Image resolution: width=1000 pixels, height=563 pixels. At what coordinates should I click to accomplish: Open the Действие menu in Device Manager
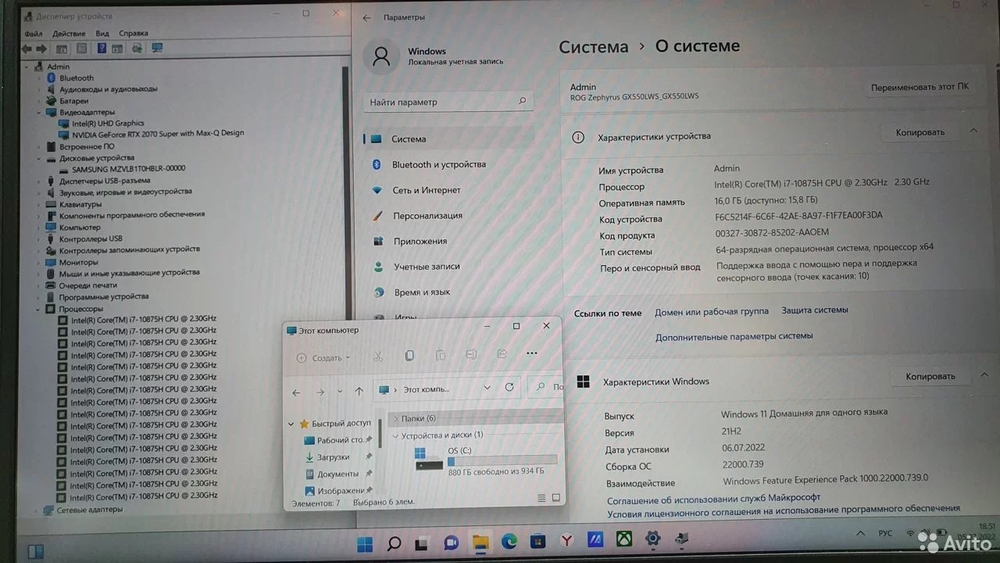[x=69, y=33]
